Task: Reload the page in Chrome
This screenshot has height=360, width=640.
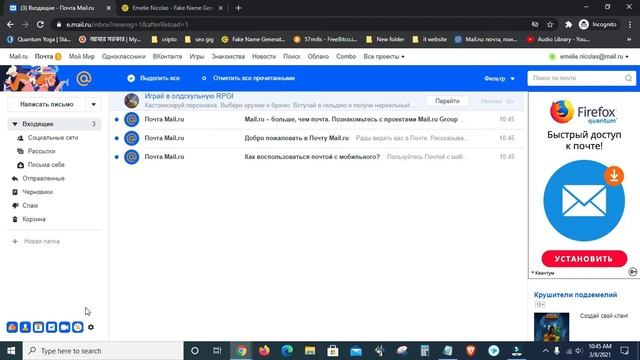Action: (x=40, y=24)
